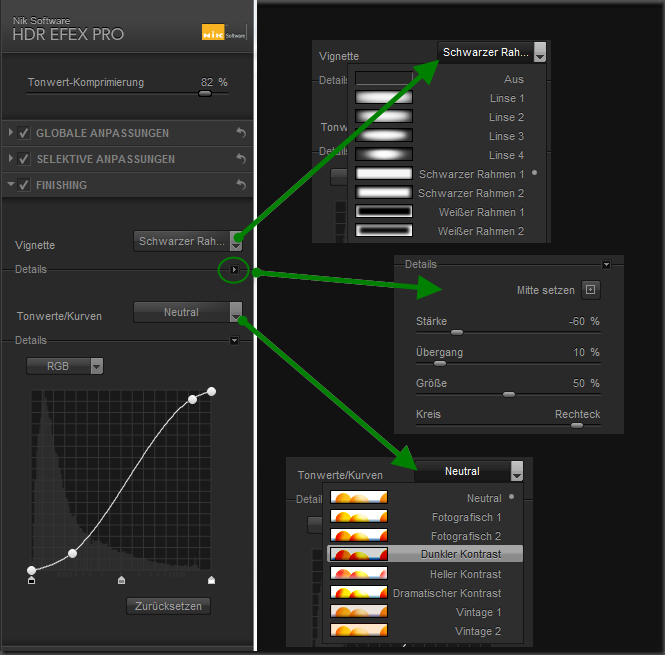Click the Mitte setzen crosshair icon

pyautogui.click(x=590, y=290)
